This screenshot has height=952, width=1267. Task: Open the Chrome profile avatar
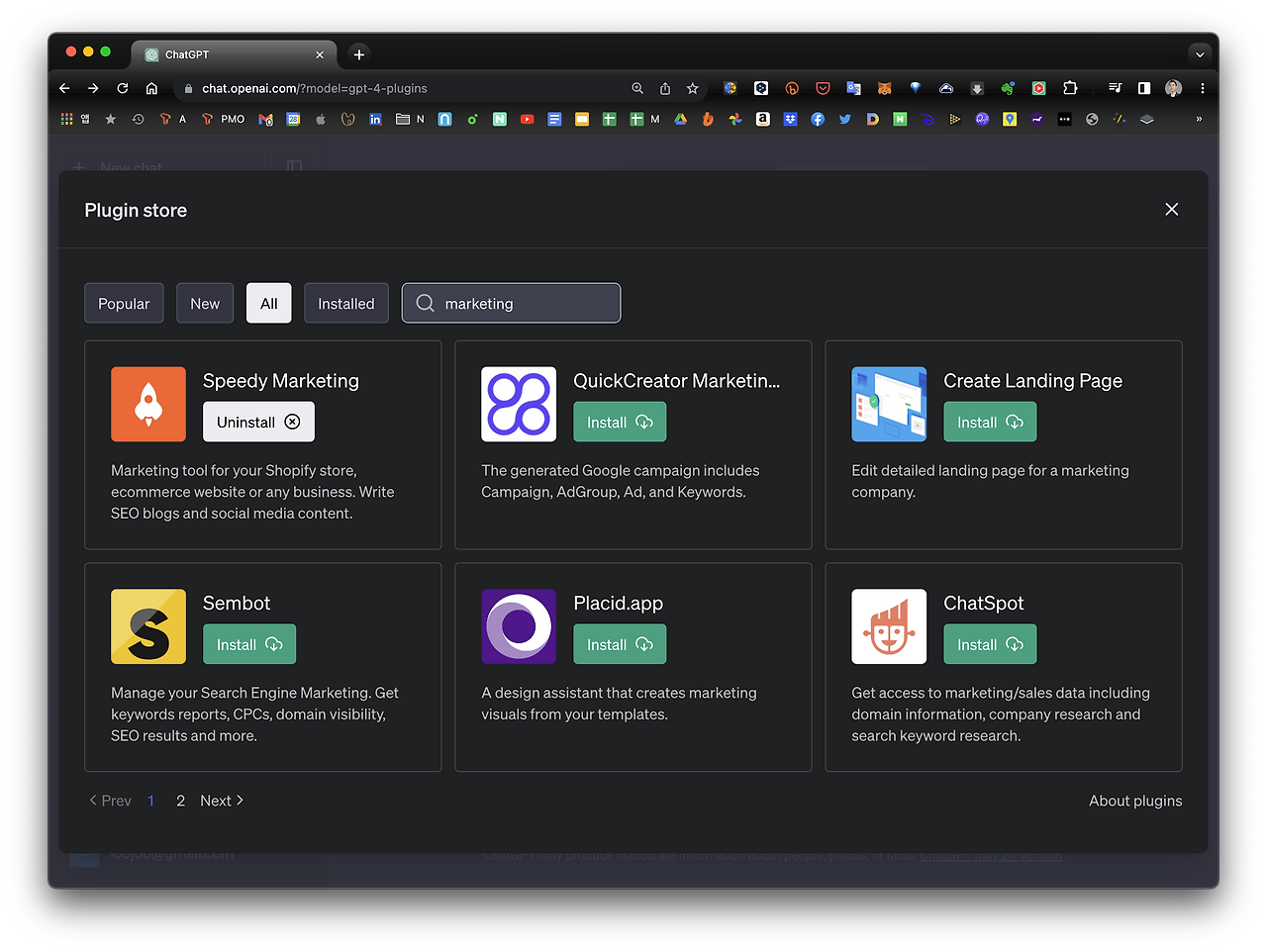click(x=1174, y=88)
